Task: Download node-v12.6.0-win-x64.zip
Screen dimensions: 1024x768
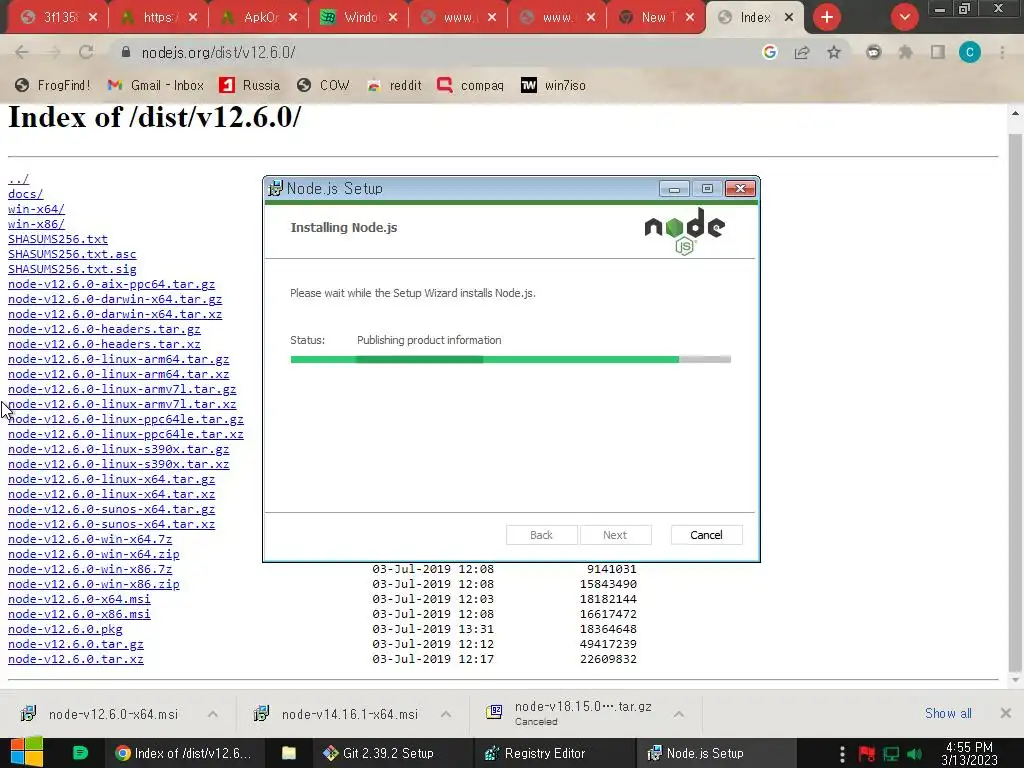Action: 93,554
